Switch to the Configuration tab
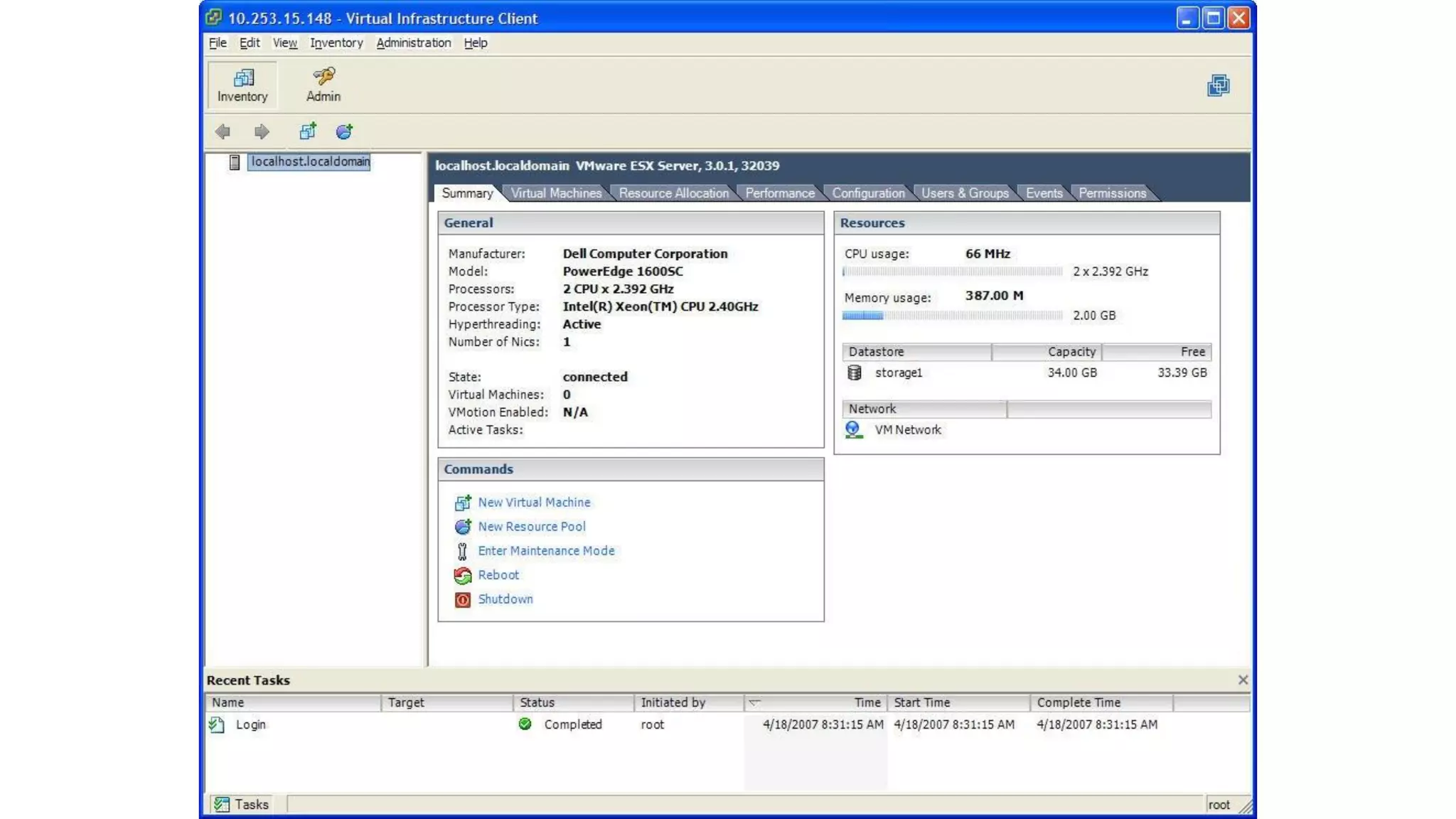The image size is (1456, 819). pos(868,193)
